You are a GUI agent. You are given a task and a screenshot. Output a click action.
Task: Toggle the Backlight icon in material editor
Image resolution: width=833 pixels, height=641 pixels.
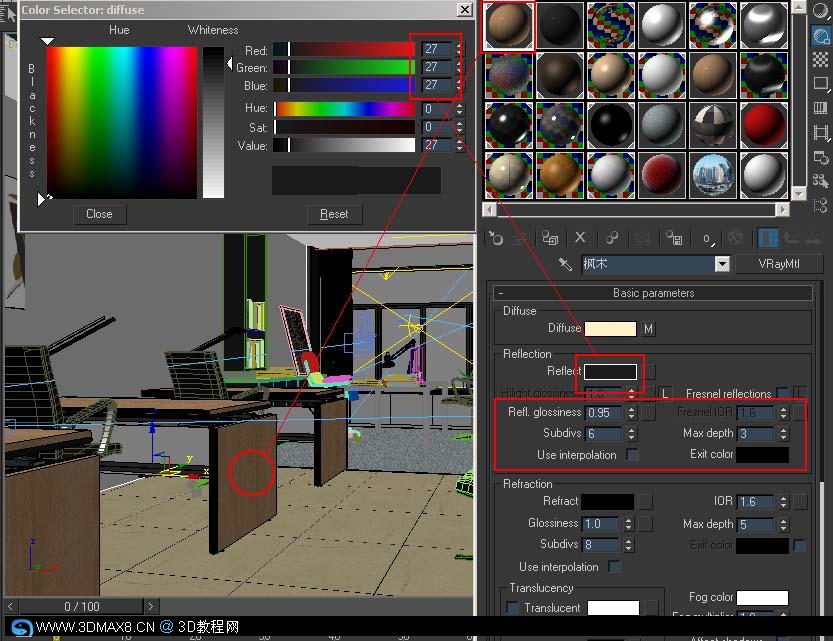[x=821, y=36]
